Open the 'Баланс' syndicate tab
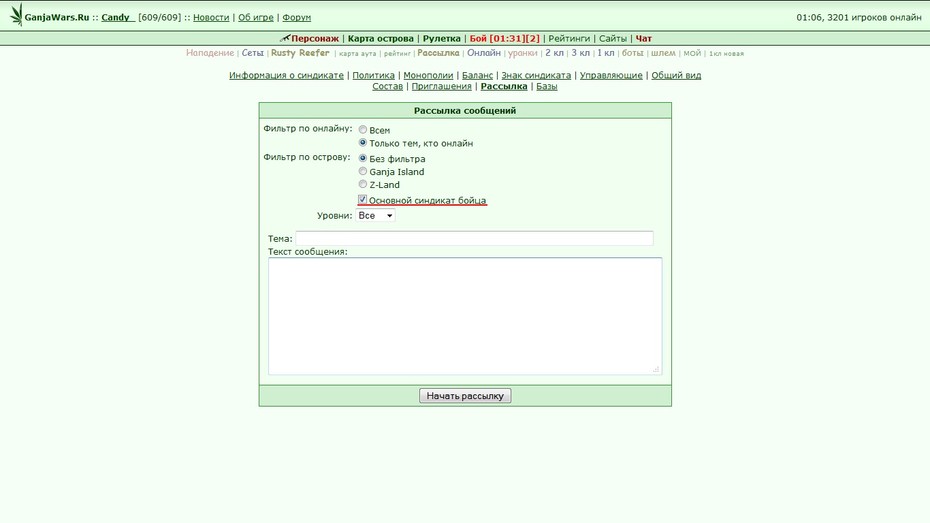 click(x=477, y=75)
